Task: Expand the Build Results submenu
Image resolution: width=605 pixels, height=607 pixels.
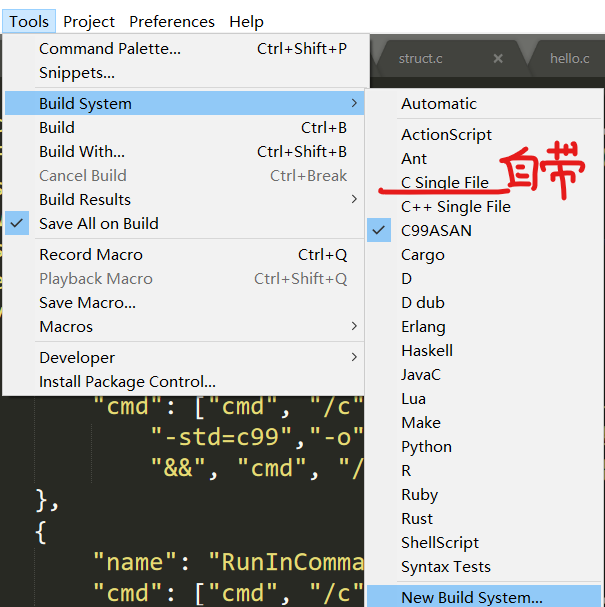Action: click(184, 200)
